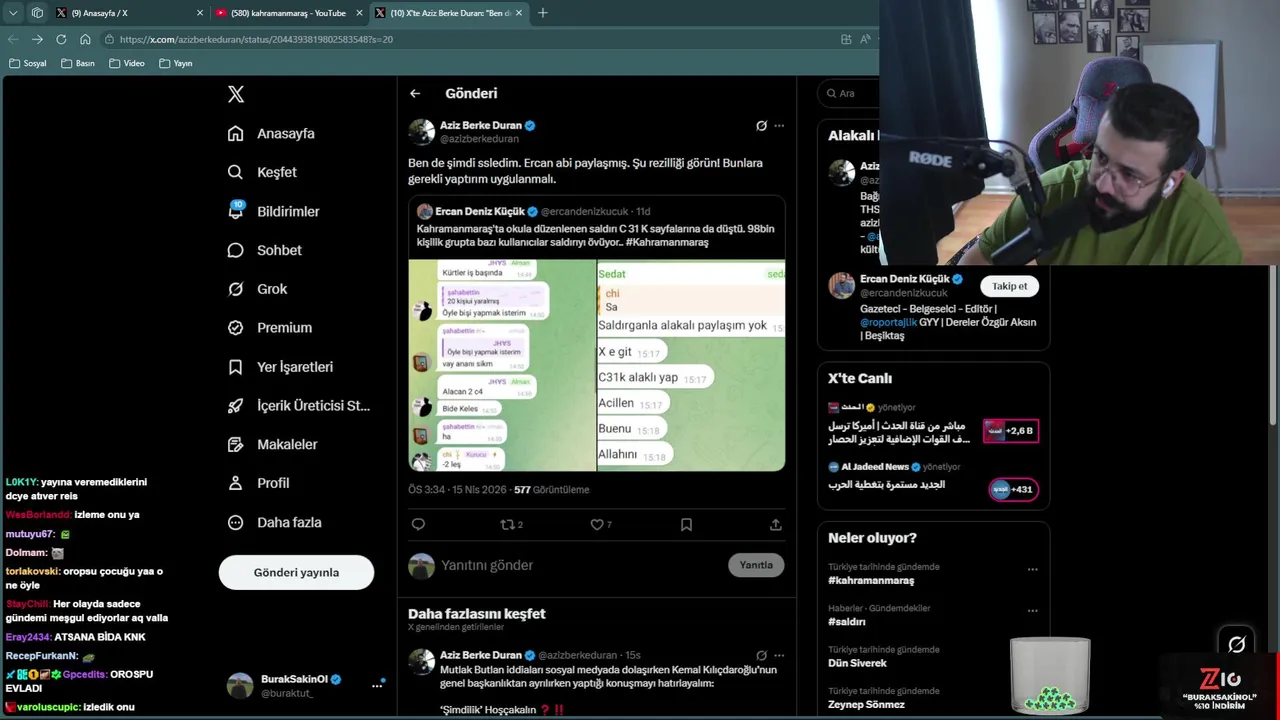The height and width of the screenshot is (720, 1280).
Task: Click Takip et for Ercan Deniz Küçük
Action: tap(1009, 286)
